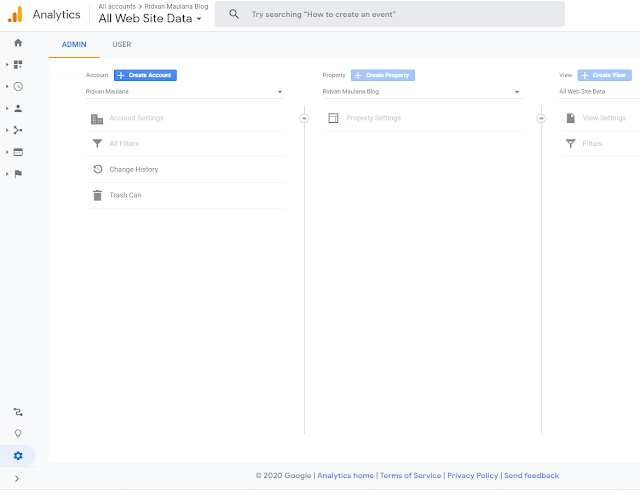Open the Attribution icon in sidebar
The width and height of the screenshot is (640, 494).
tap(18, 412)
